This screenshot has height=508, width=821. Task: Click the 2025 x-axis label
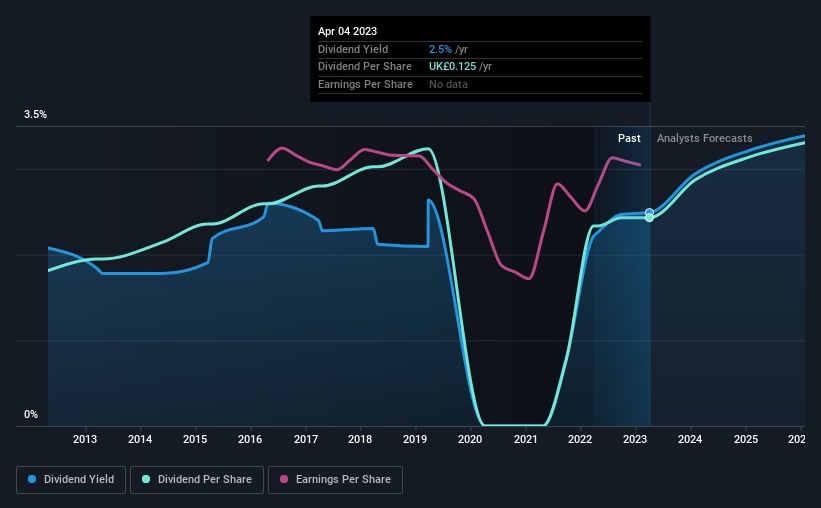click(746, 439)
